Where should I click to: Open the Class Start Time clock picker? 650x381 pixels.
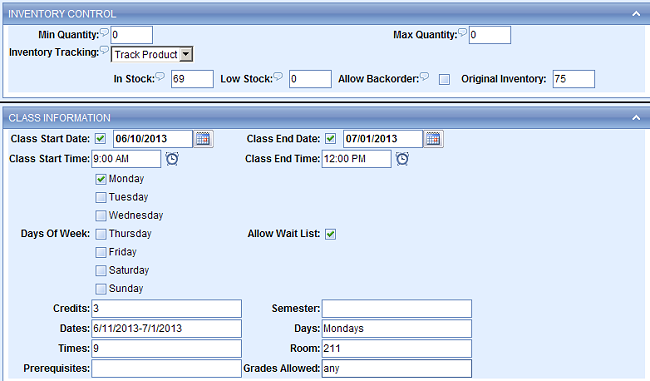(172, 159)
